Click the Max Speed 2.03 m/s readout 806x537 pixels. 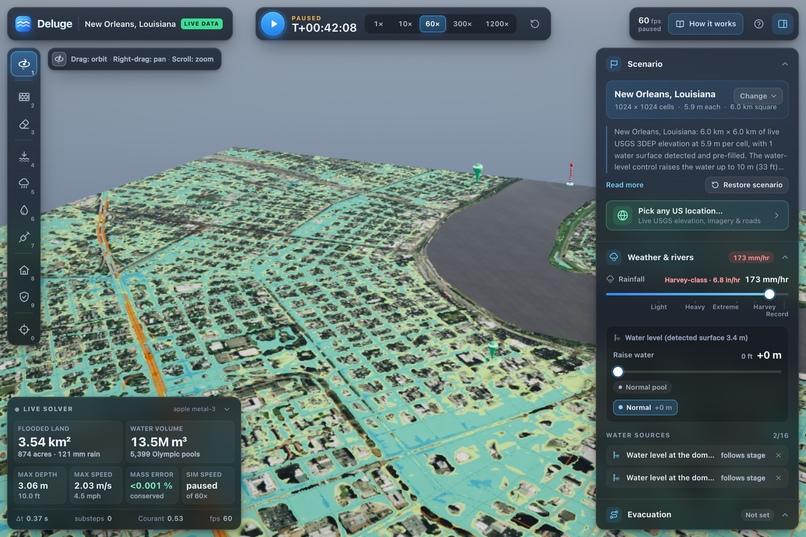[96, 485]
